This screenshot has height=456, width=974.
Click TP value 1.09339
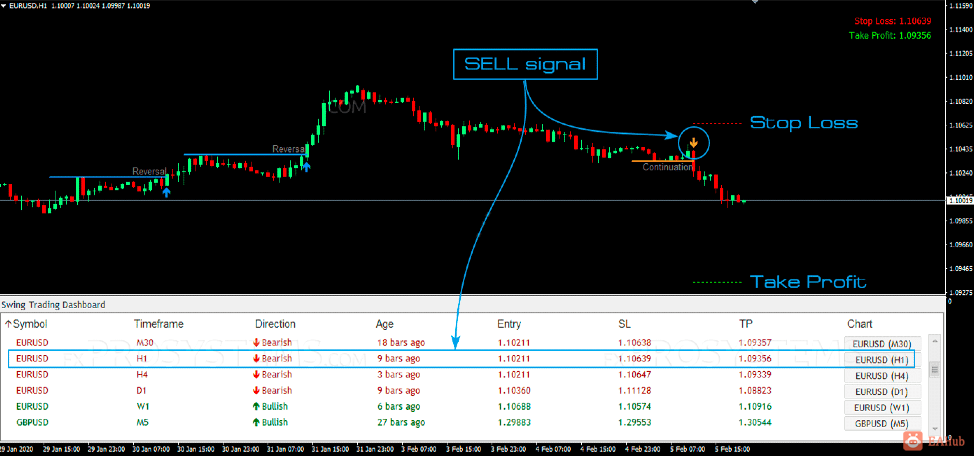(755, 375)
